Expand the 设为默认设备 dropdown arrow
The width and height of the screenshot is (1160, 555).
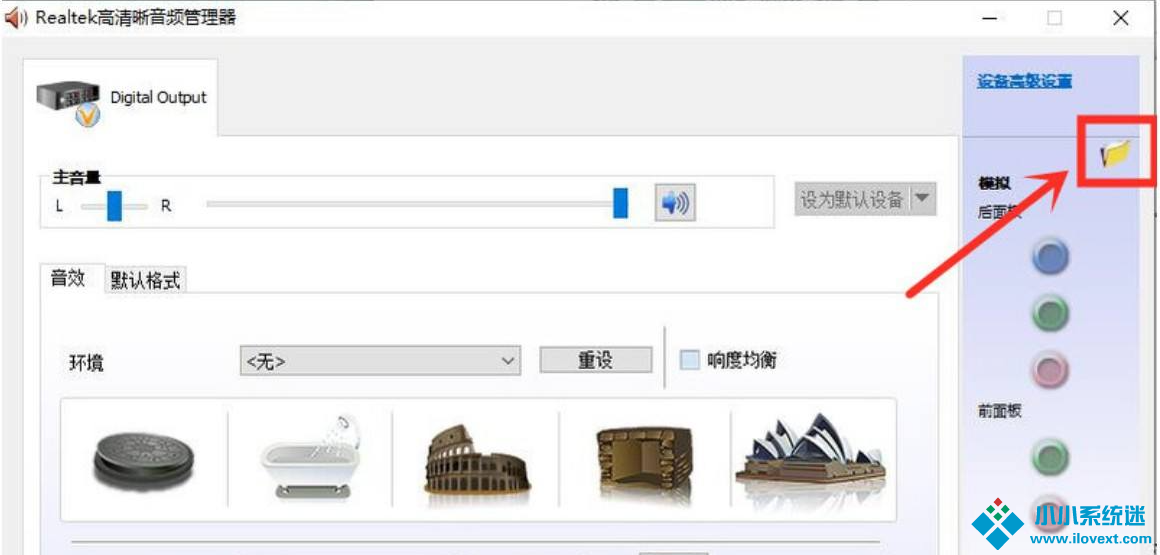922,198
